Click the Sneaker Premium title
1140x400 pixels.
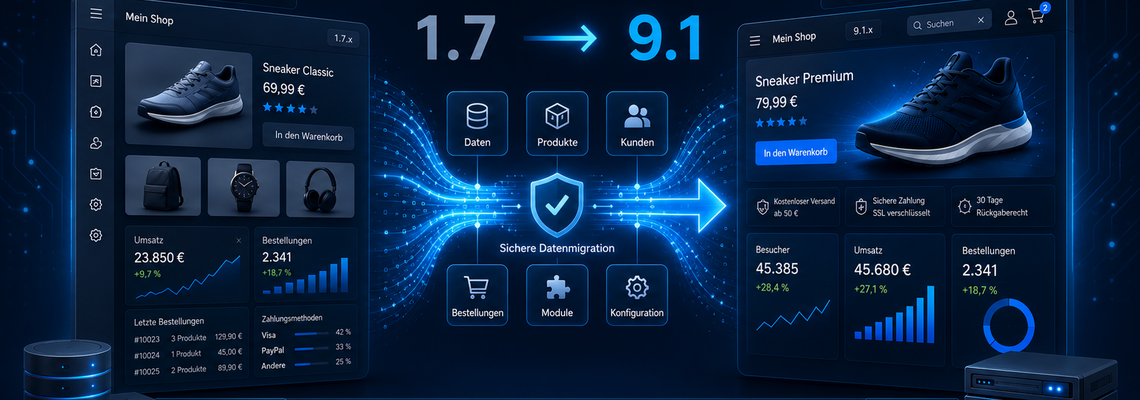(804, 79)
